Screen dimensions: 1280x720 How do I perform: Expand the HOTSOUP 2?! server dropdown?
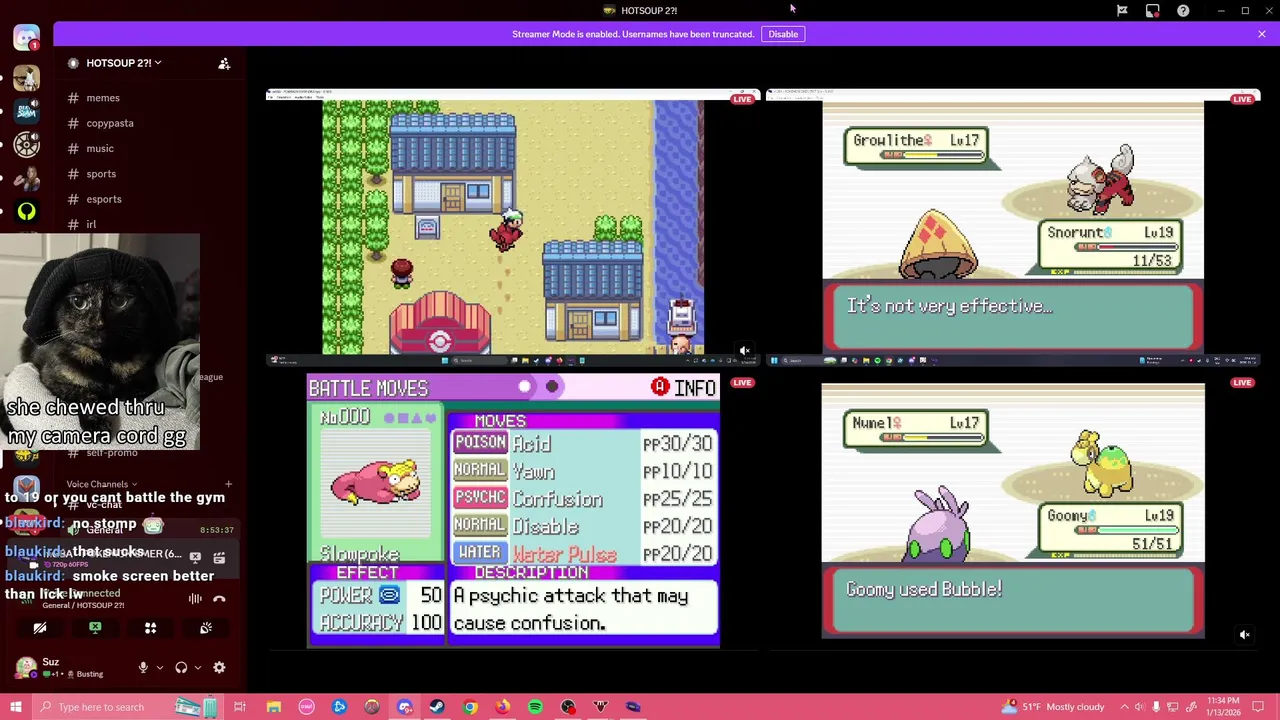pos(123,63)
